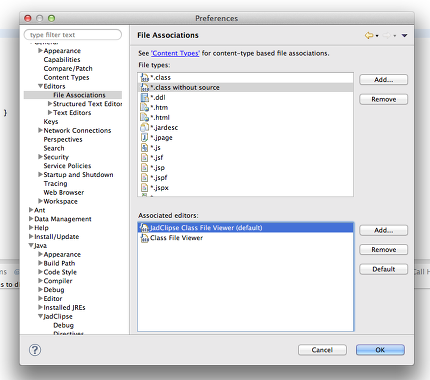
Task: Open the back history dropdown arrow
Action: (x=377, y=36)
